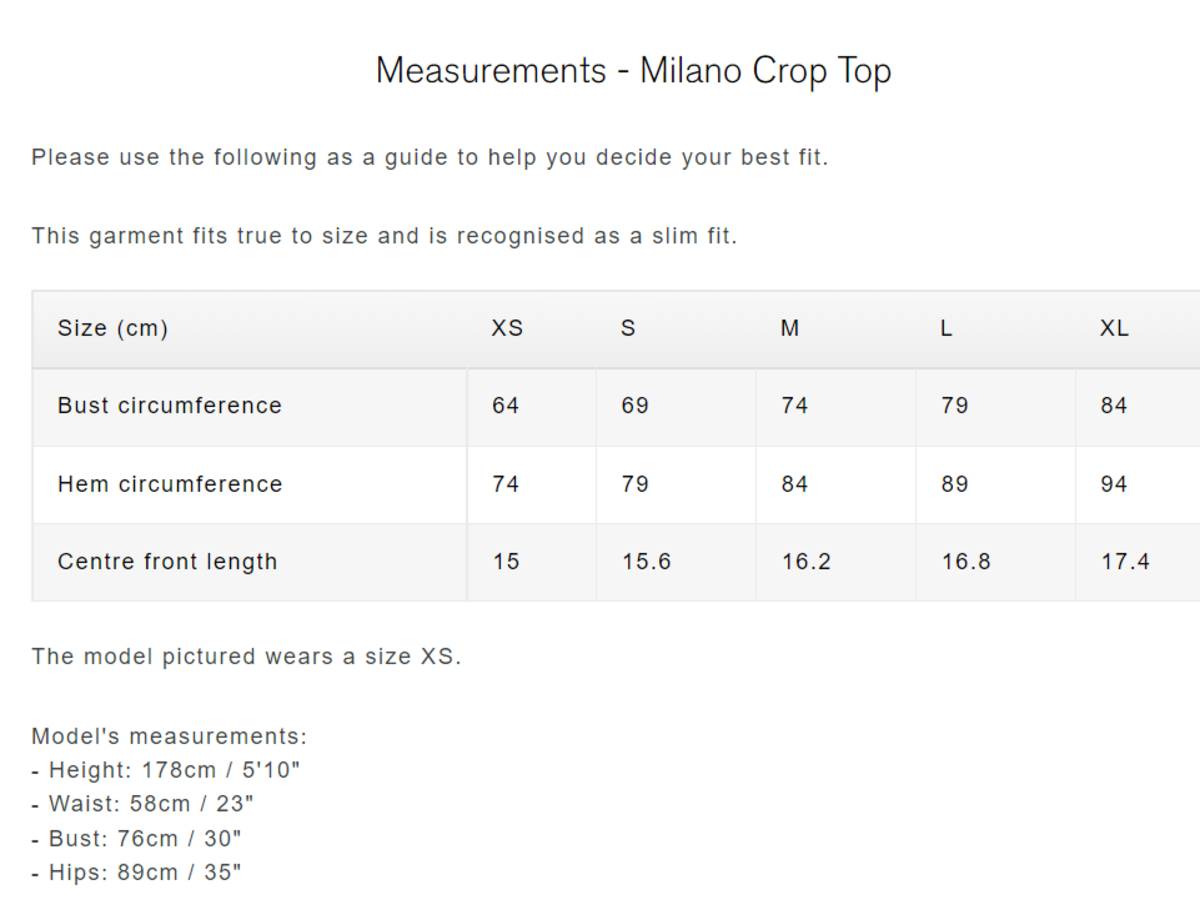Click the XL centre front length 17.4
The height and width of the screenshot is (900, 1200).
tap(1126, 562)
